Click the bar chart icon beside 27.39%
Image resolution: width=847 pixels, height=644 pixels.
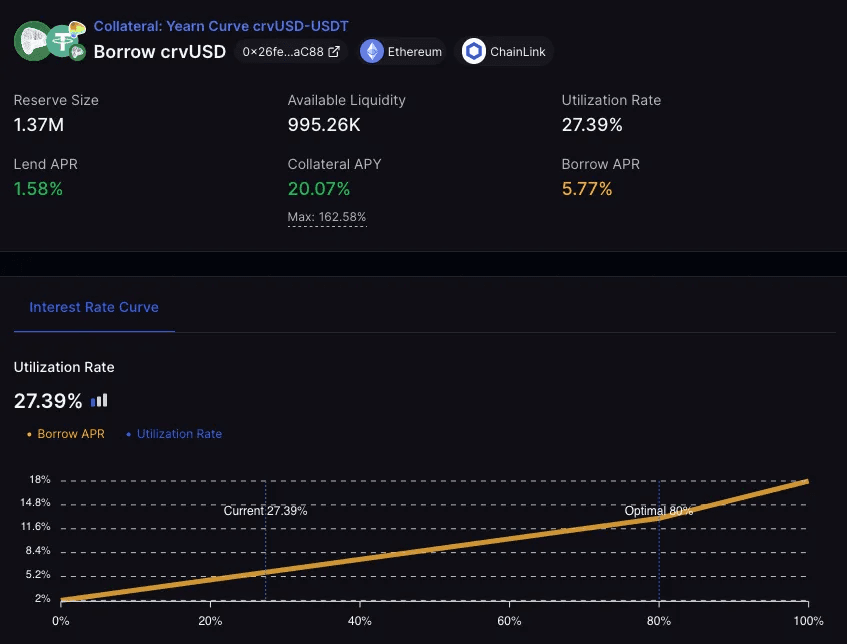(x=99, y=401)
